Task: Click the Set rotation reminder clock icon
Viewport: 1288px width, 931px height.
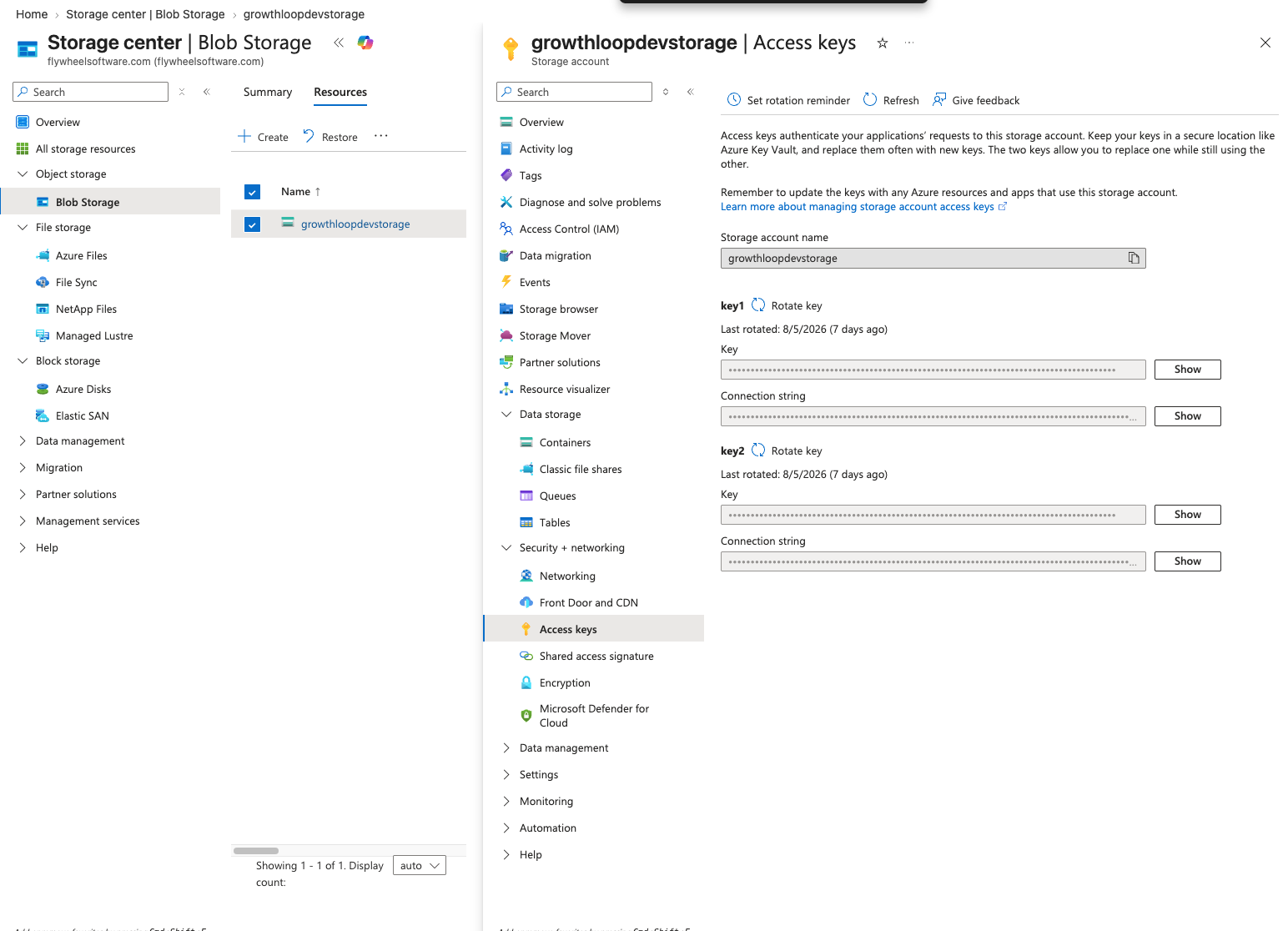Action: [x=734, y=100]
